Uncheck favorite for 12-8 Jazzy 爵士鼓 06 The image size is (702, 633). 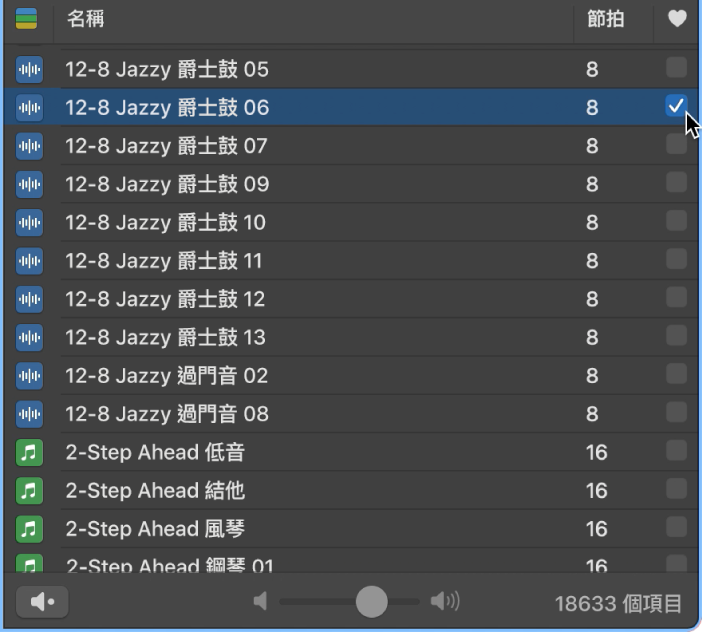point(676,106)
